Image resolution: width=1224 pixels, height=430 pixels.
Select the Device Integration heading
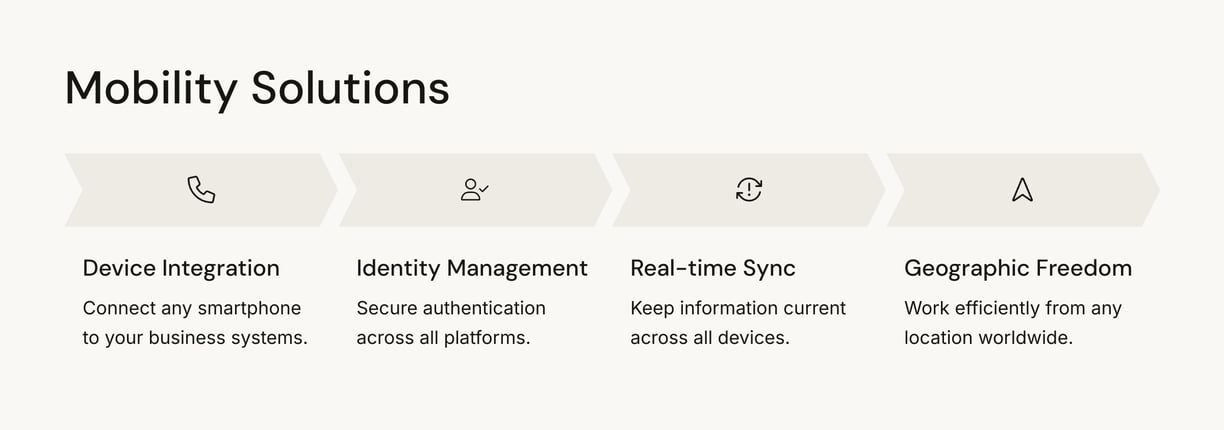click(181, 268)
